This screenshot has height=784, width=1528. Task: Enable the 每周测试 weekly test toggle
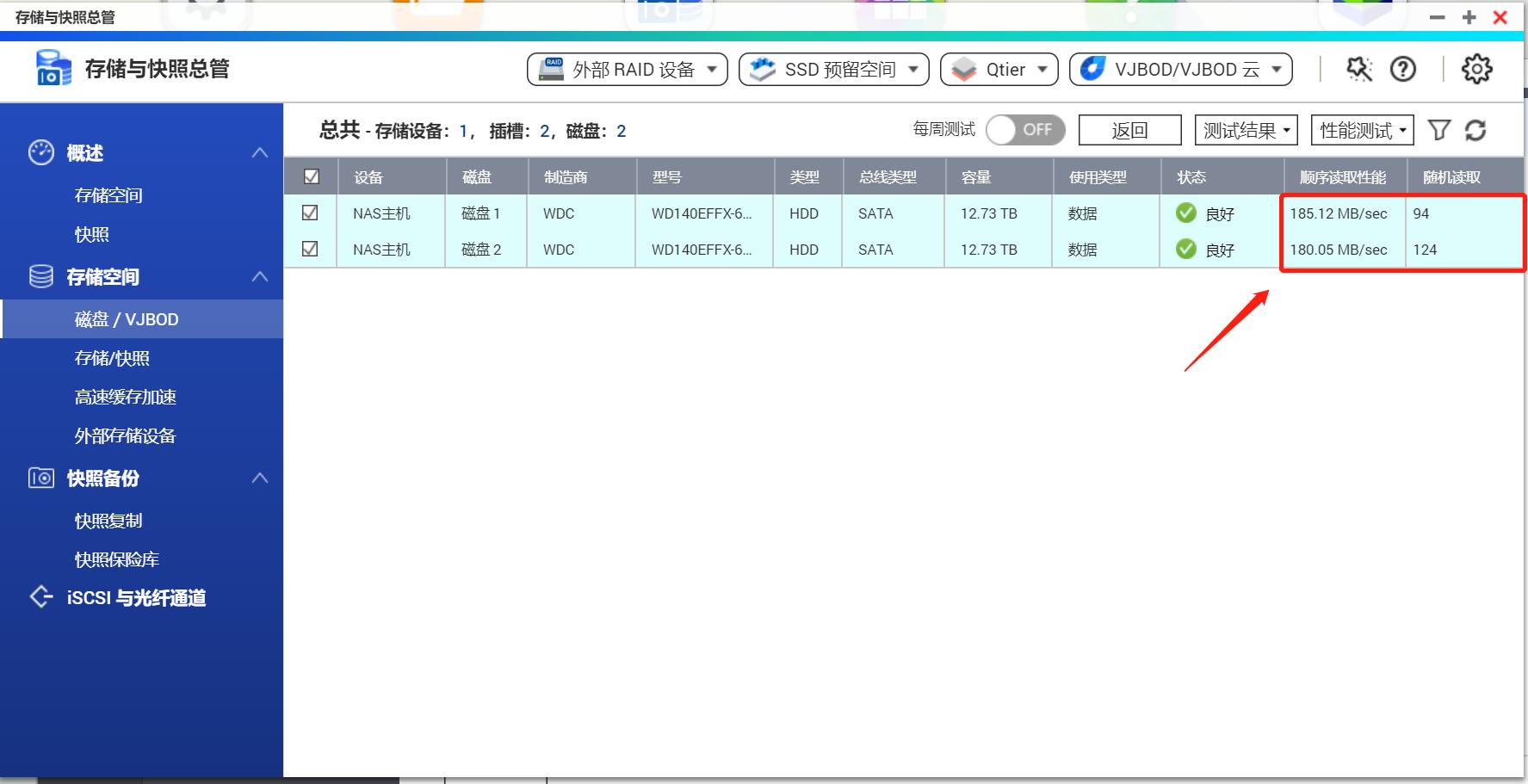(1024, 129)
